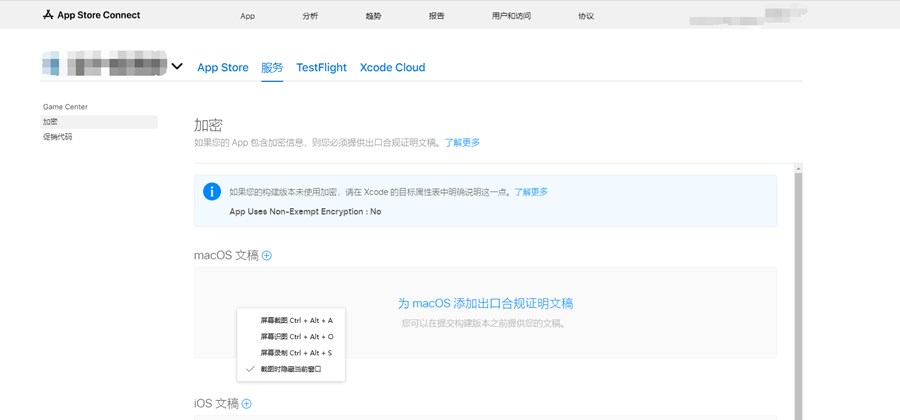The image size is (900, 420).
Task: Open the App menu in top bar
Action: pyautogui.click(x=247, y=16)
